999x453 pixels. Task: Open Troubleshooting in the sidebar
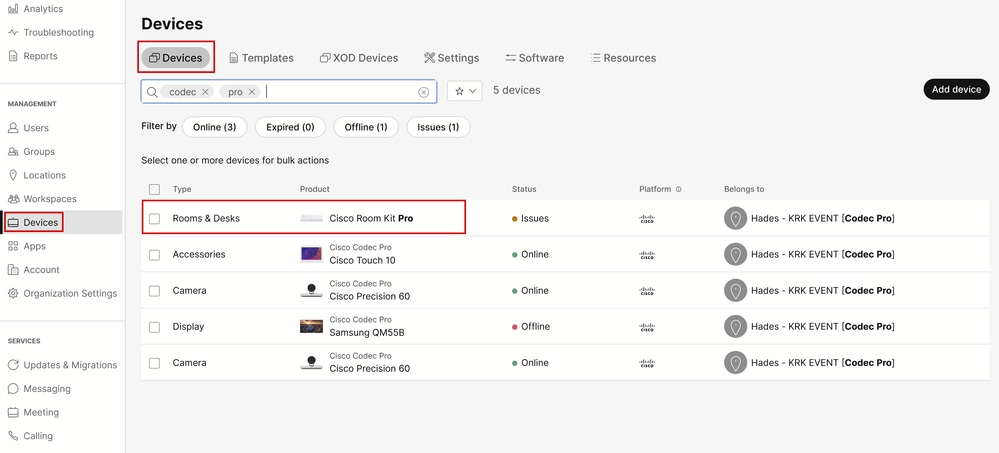[x=50, y=32]
